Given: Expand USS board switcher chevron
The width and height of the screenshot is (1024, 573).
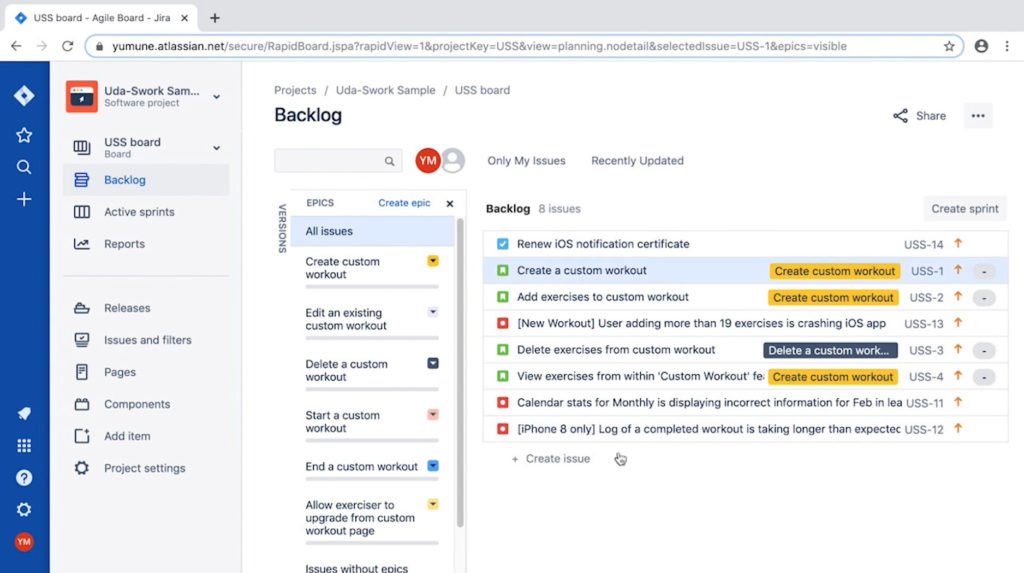Looking at the screenshot, I should (x=216, y=148).
